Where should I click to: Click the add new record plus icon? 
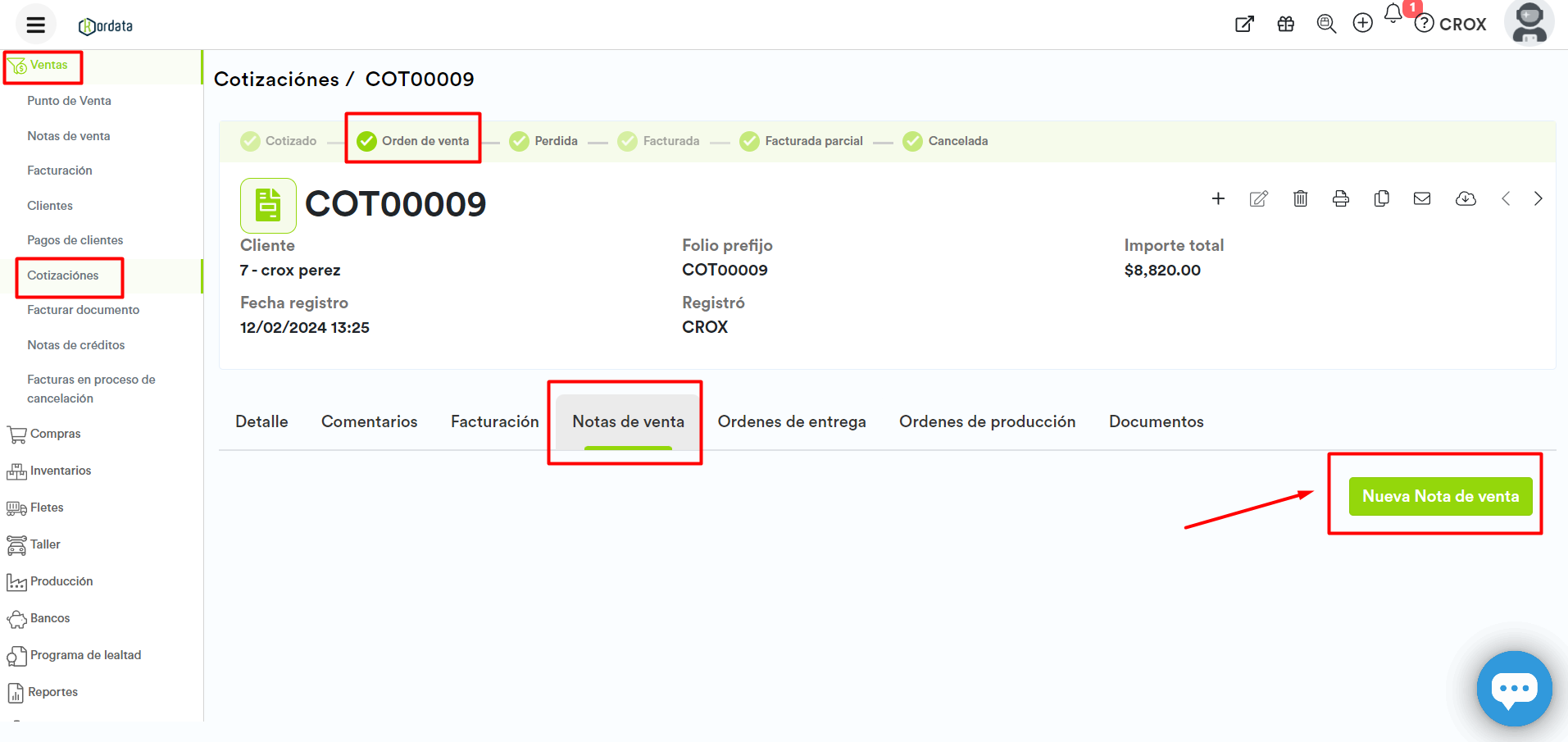pos(1218,198)
